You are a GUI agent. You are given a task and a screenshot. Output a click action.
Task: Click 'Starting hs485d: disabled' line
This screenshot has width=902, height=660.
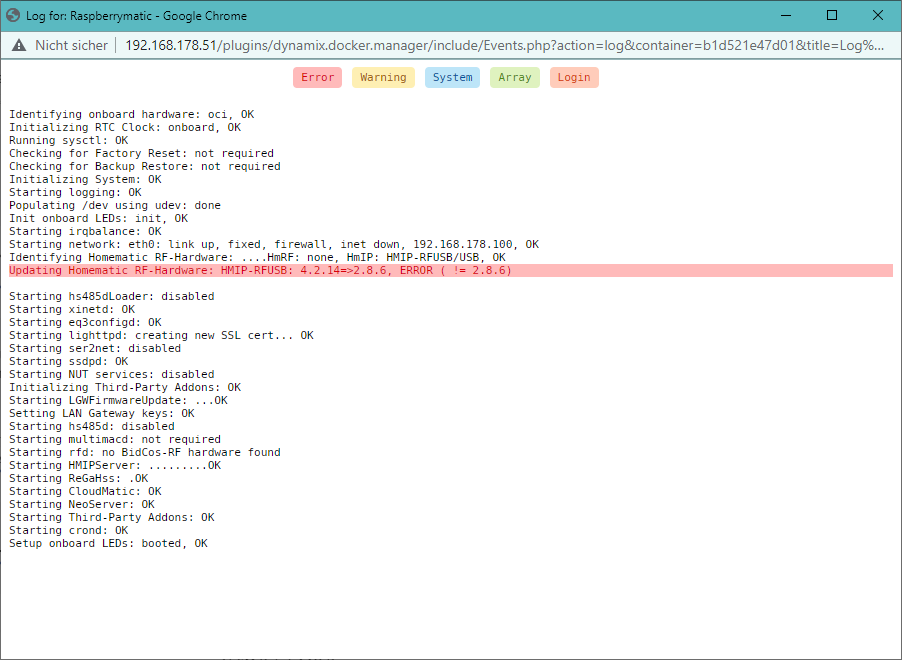92,426
